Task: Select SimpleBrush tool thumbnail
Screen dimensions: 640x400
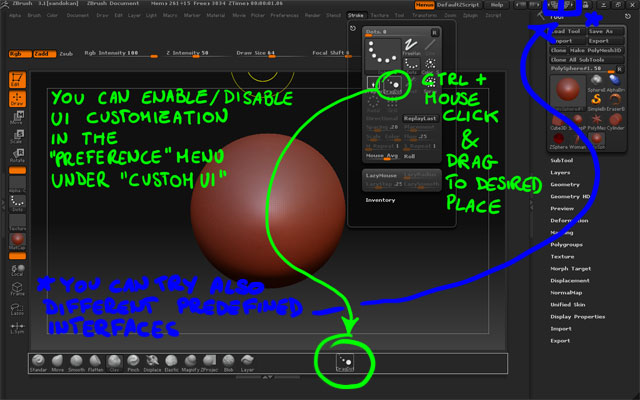Action: tap(596, 102)
